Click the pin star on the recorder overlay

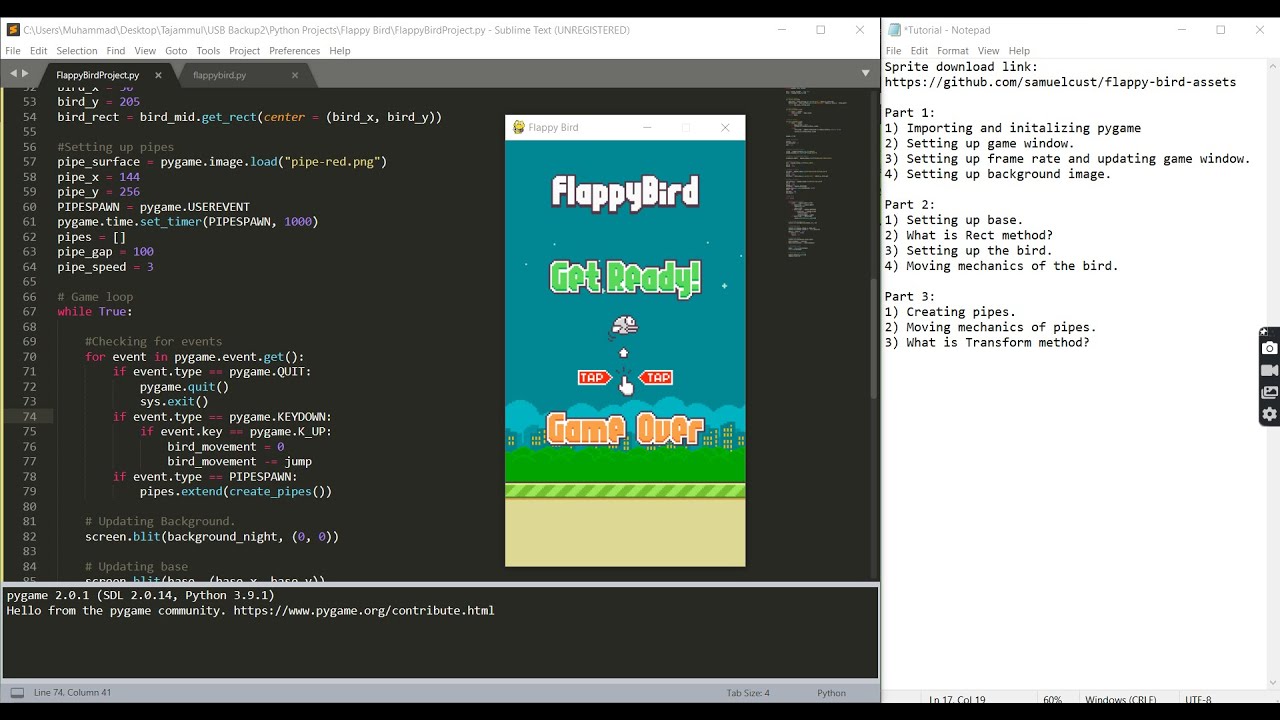tap(1263, 331)
